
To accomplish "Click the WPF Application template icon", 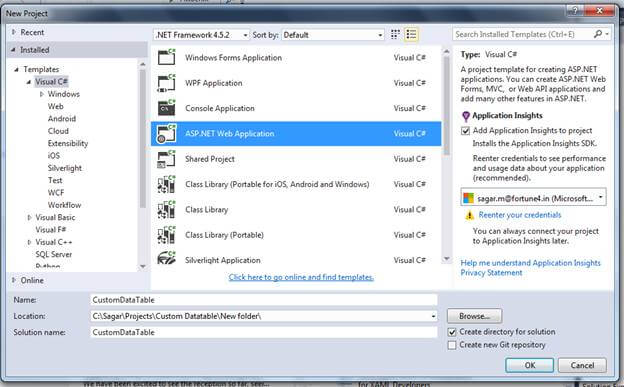I will (x=166, y=83).
